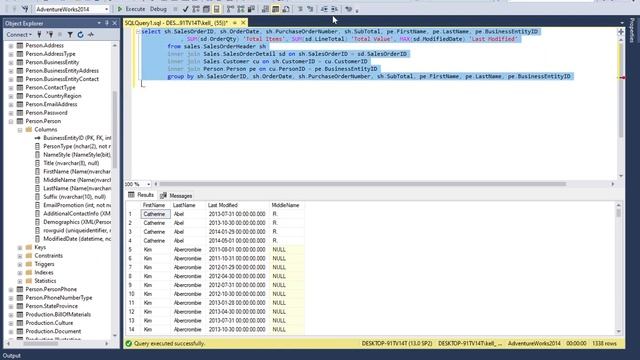Screen dimensions: 640x360
Task: Toggle IntelliSense Enabled toolbar icon
Action: pos(216,9)
